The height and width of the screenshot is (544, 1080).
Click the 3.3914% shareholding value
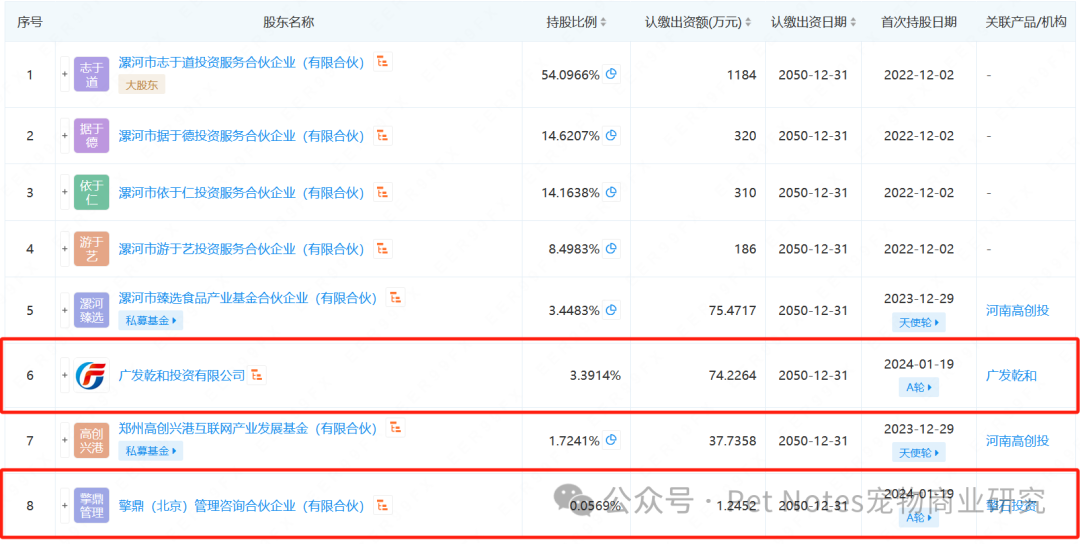click(594, 375)
